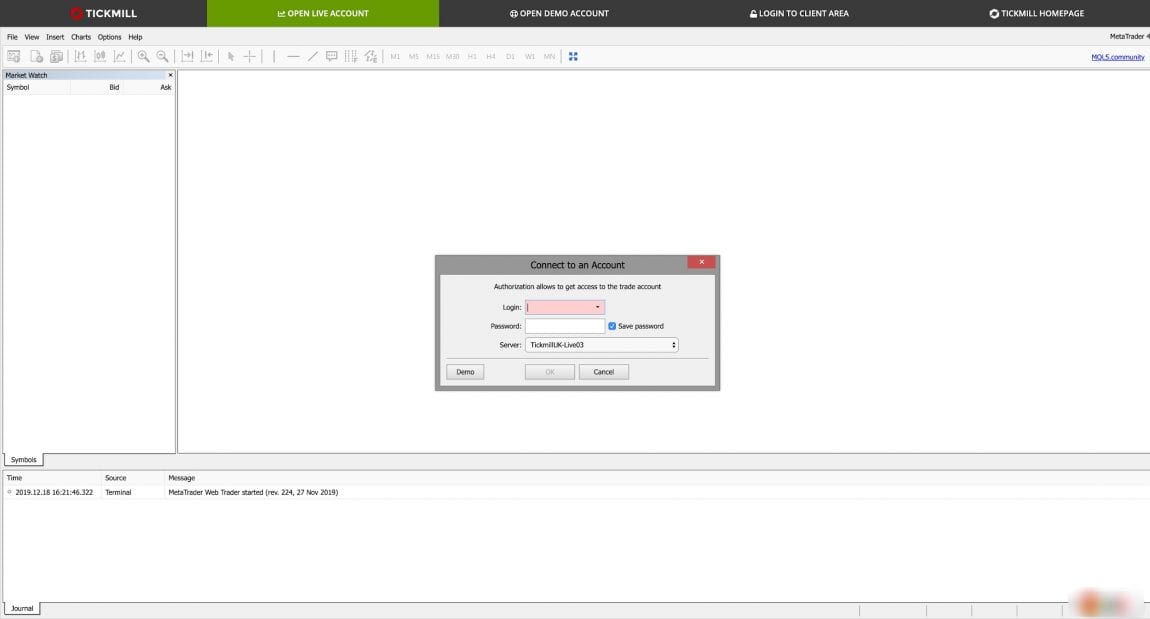Open the Charts menu
Image resolution: width=1150 pixels, height=619 pixels.
[81, 37]
